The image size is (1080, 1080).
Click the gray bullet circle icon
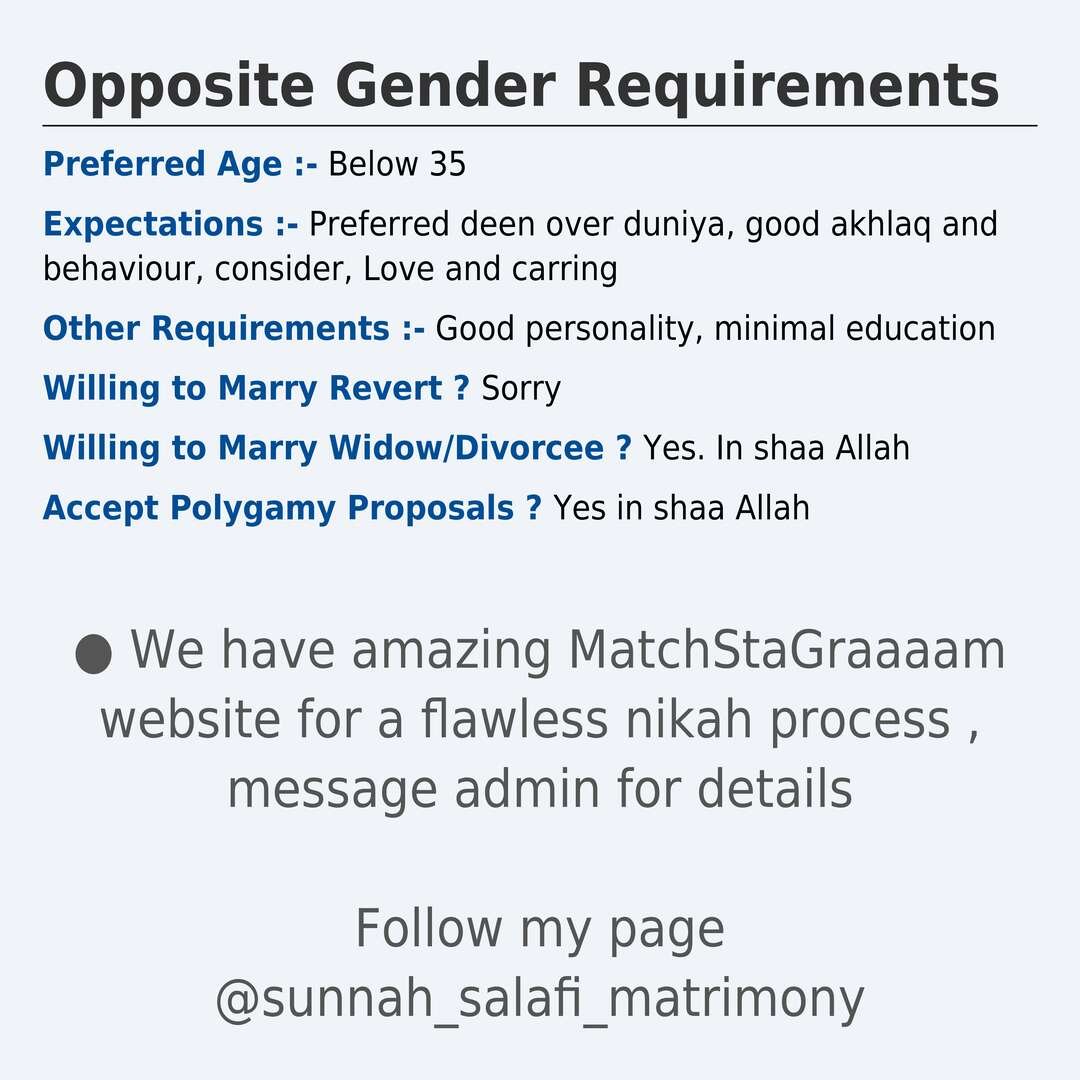click(93, 653)
